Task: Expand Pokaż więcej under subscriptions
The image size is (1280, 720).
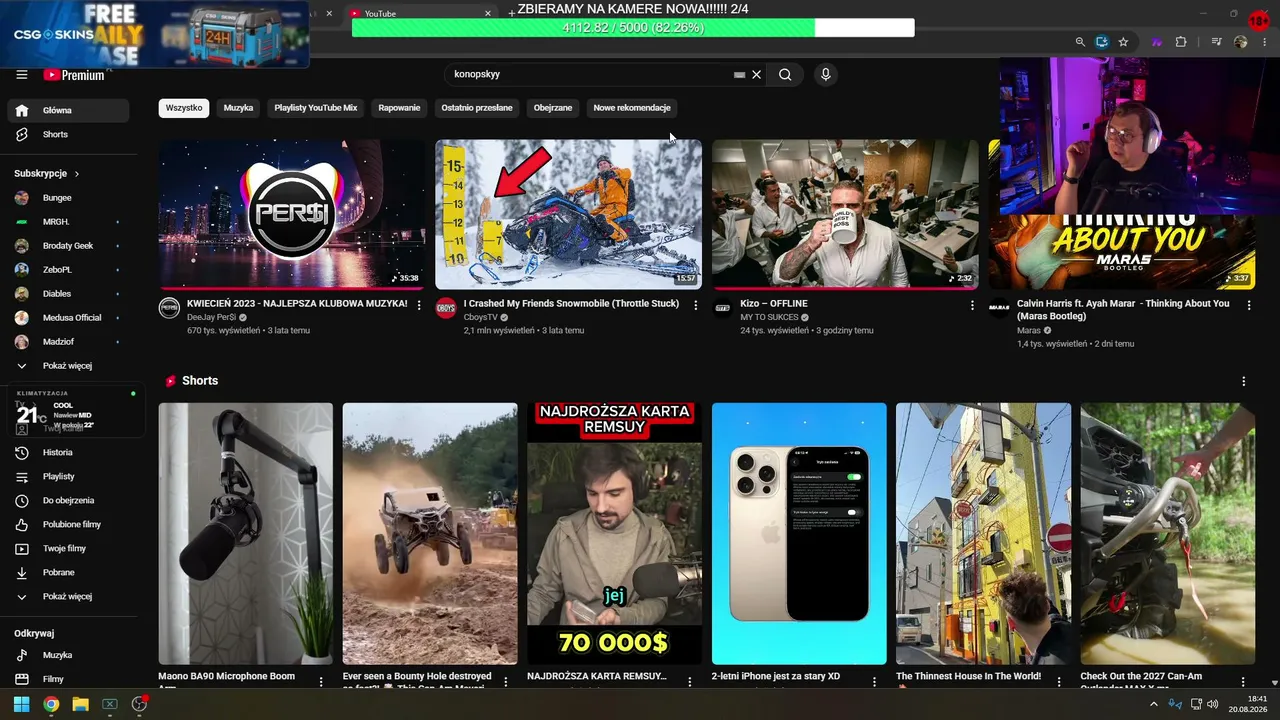Action: click(x=68, y=366)
